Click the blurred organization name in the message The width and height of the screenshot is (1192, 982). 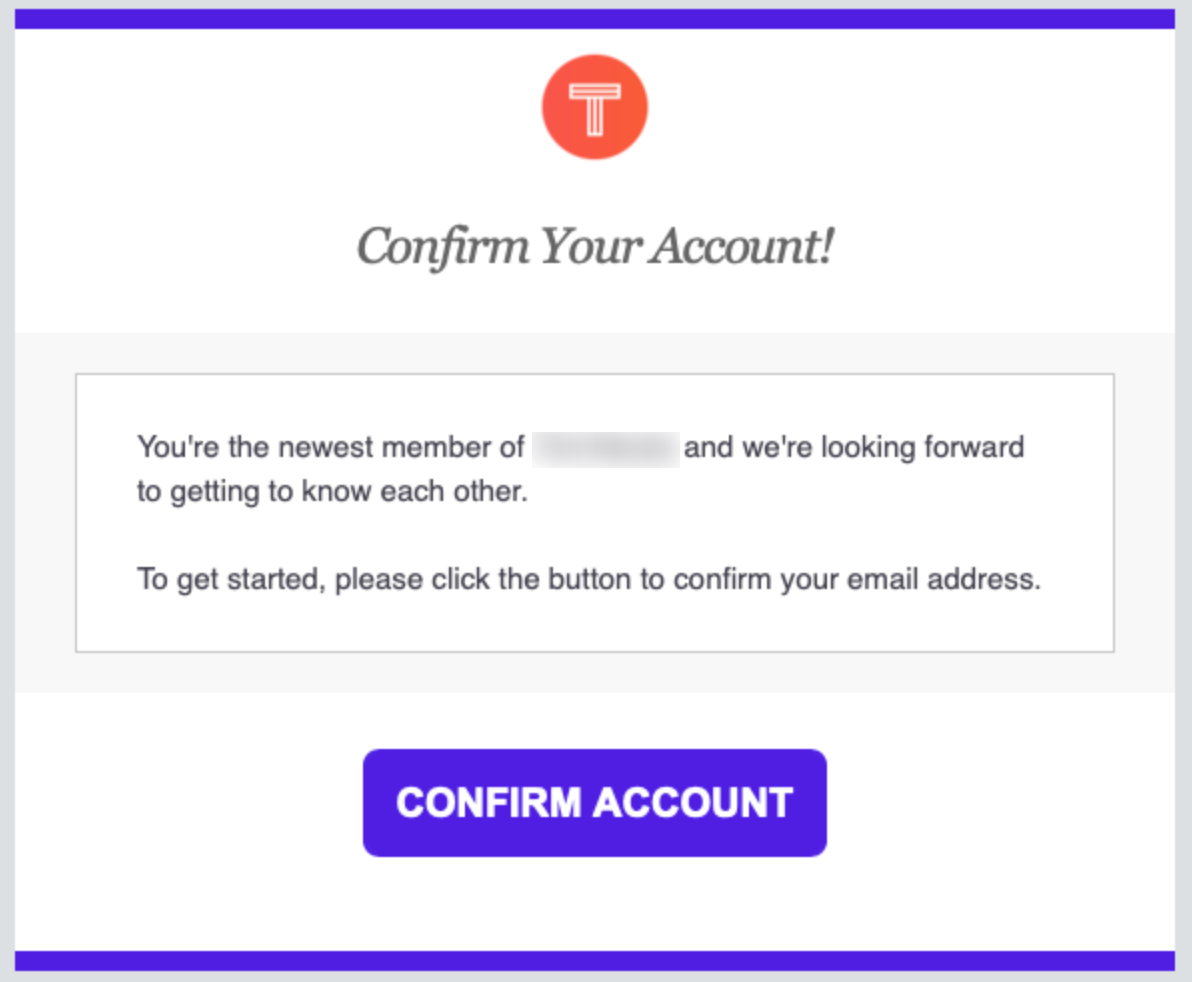606,448
